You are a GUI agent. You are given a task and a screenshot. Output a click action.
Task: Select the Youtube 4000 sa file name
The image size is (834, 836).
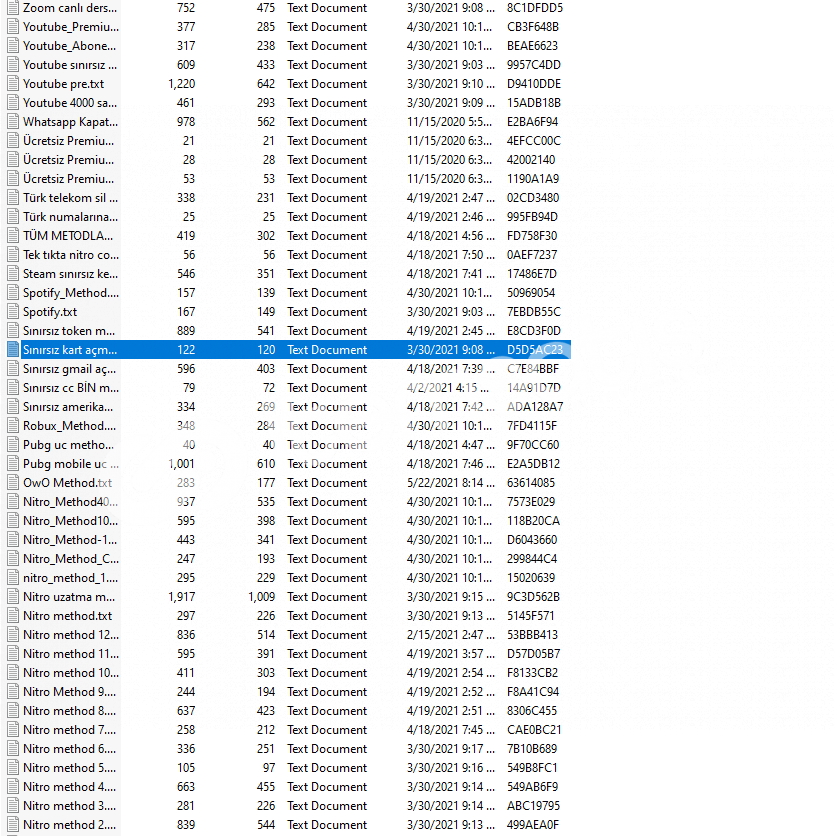(70, 103)
